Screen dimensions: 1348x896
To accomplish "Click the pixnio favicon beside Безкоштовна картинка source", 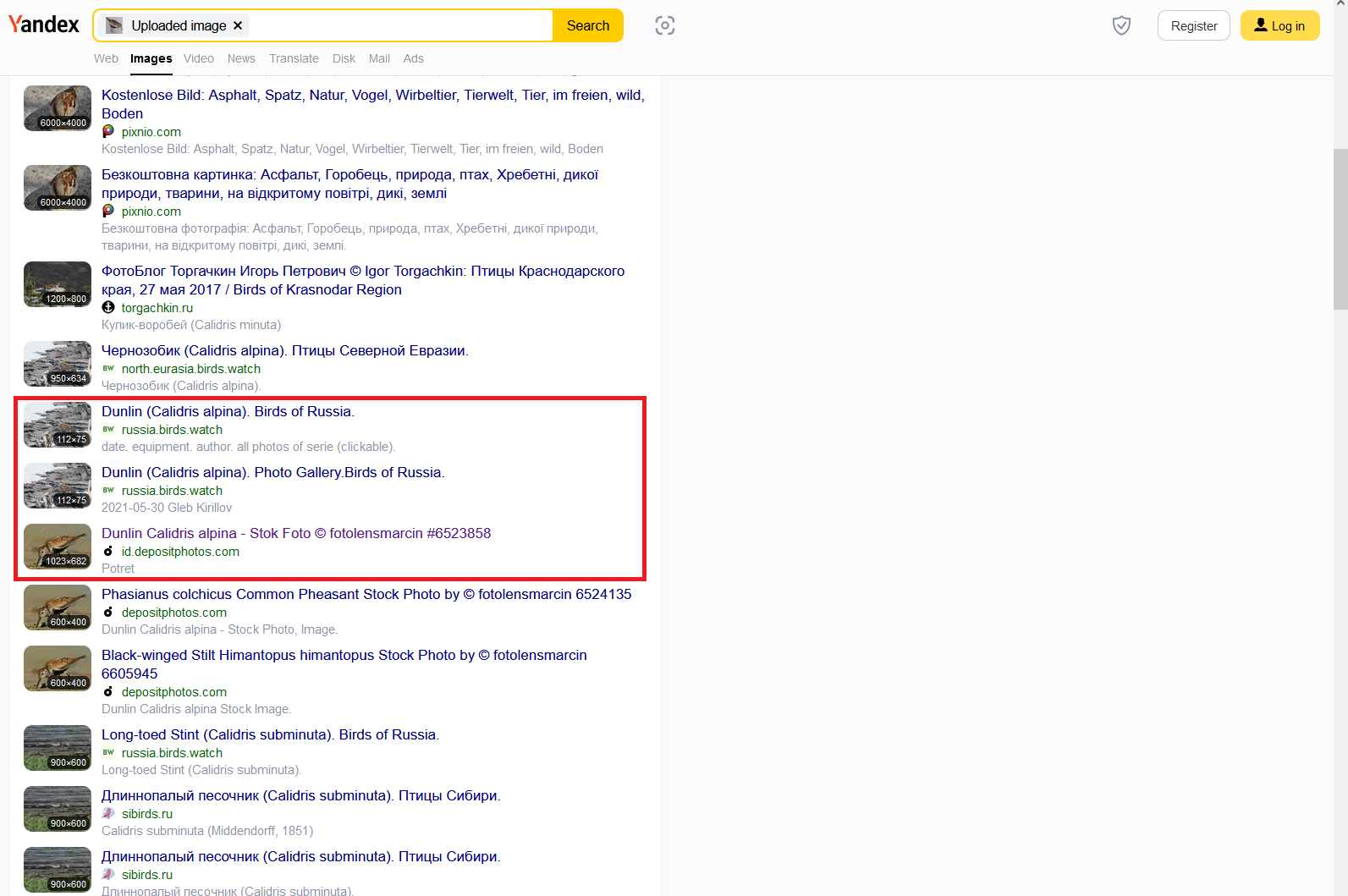I will coord(108,211).
